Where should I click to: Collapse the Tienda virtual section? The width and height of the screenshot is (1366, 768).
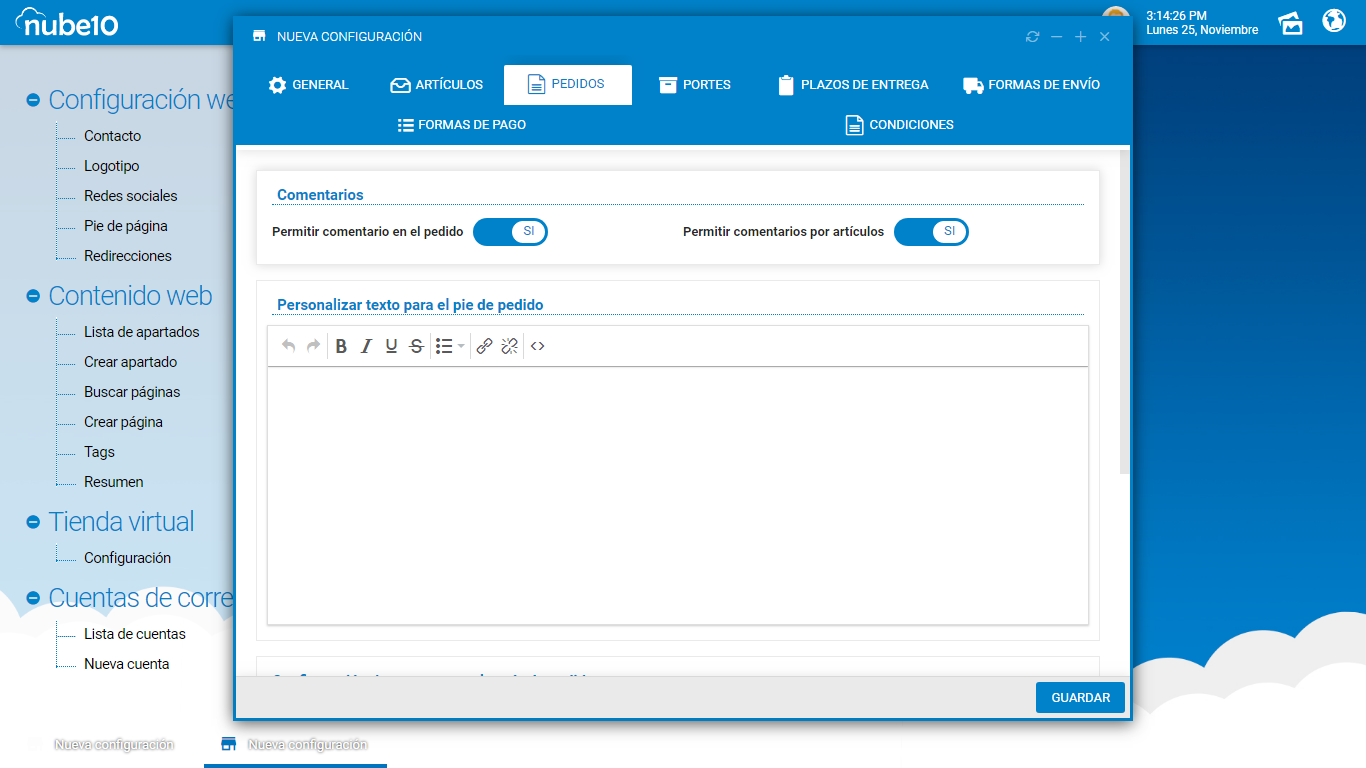coord(33,523)
